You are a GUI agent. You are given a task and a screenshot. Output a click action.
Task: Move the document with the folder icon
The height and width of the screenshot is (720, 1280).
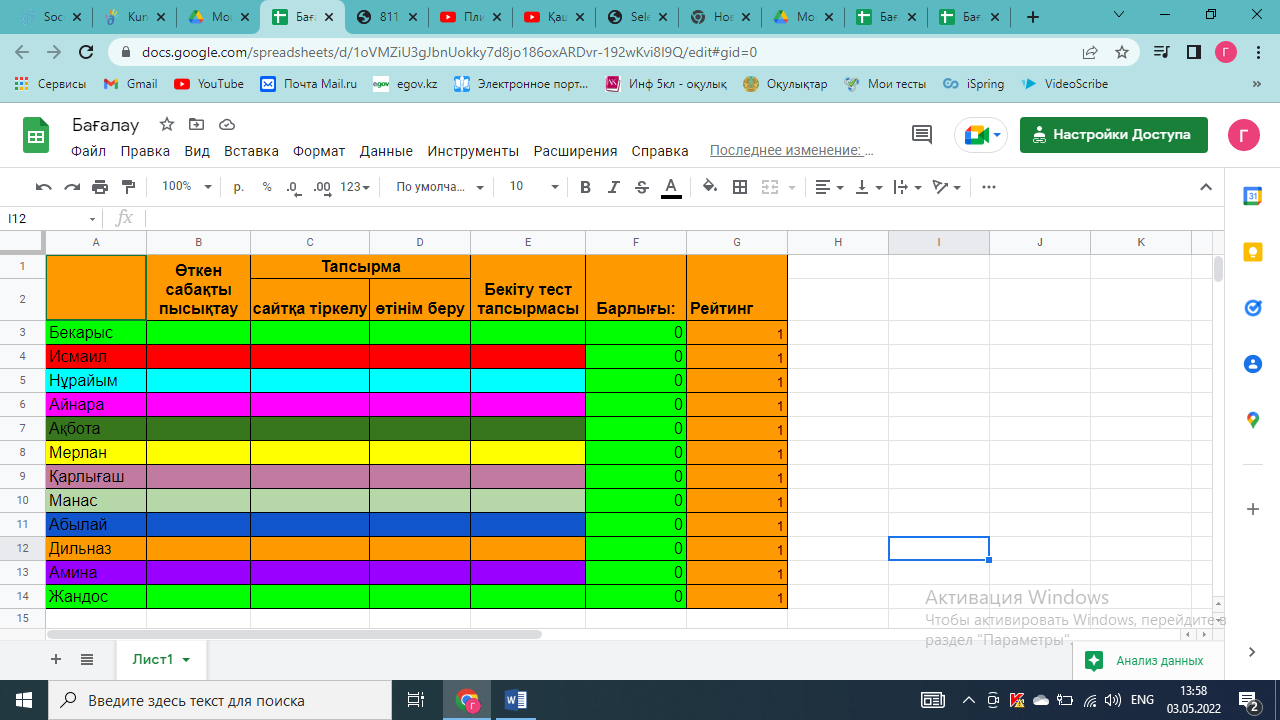click(x=196, y=124)
